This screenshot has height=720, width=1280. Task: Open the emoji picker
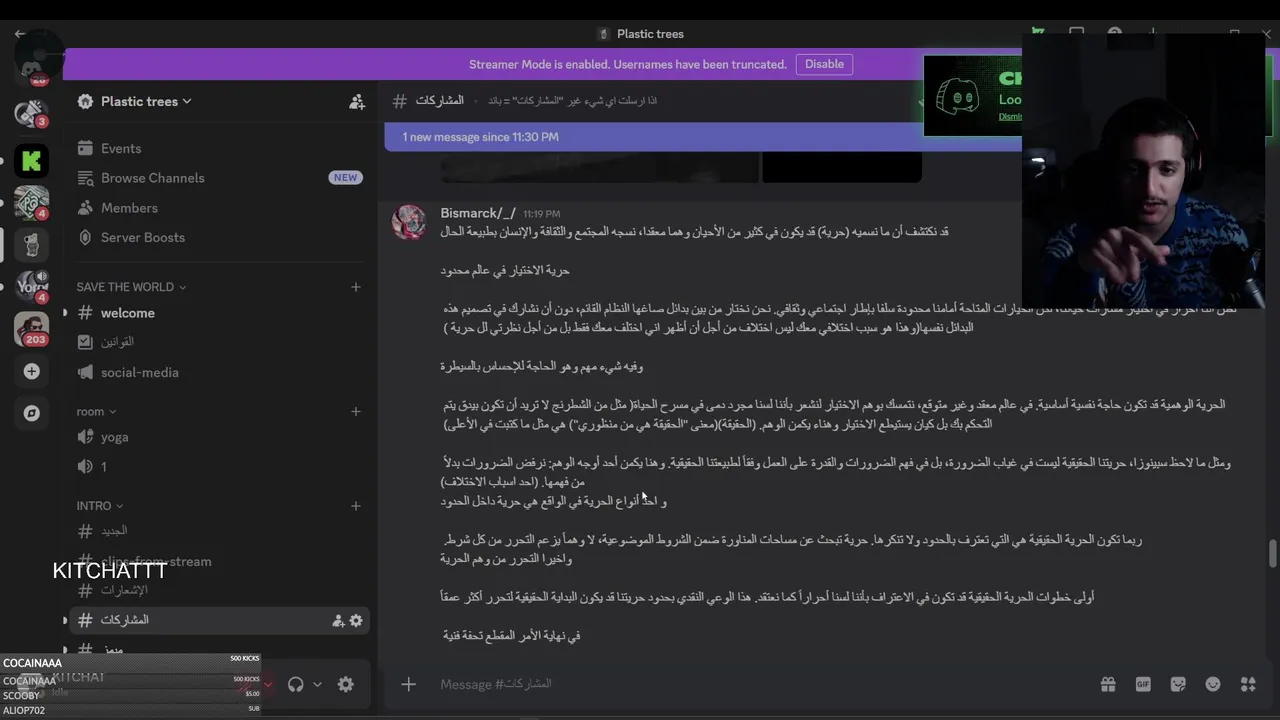(x=1213, y=684)
